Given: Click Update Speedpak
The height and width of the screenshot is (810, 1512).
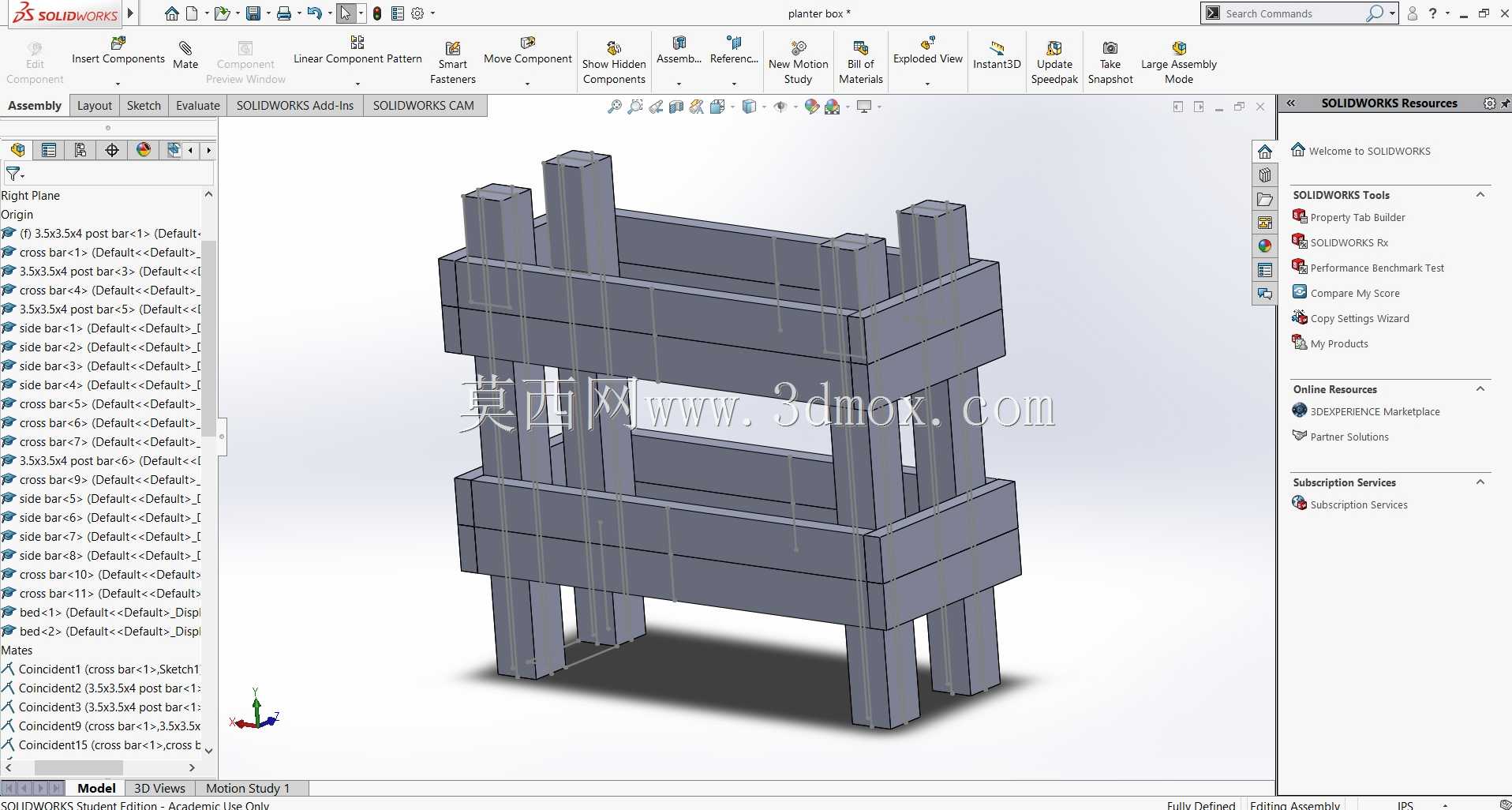Looking at the screenshot, I should [x=1054, y=62].
